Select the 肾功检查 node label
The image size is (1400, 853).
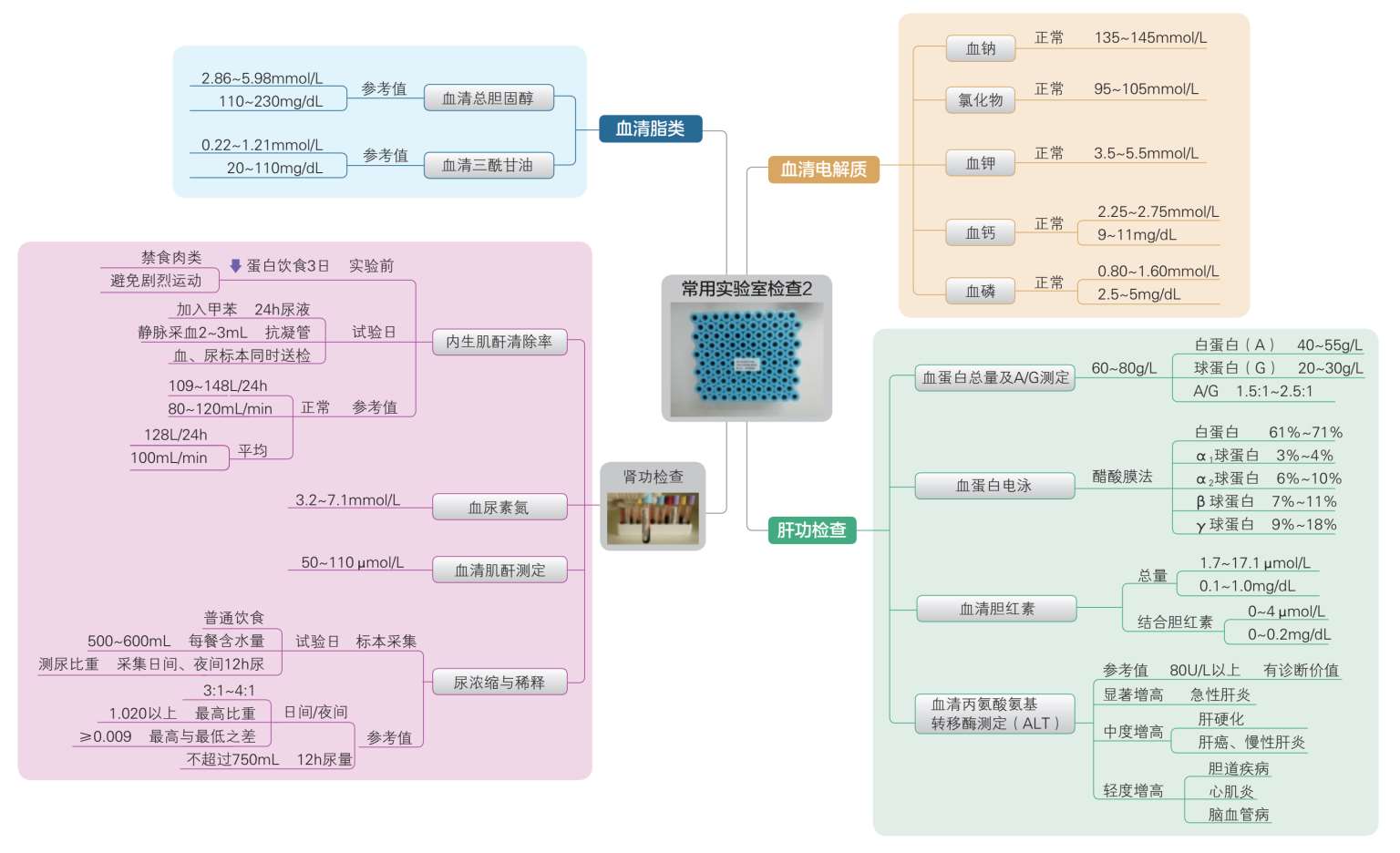(653, 477)
